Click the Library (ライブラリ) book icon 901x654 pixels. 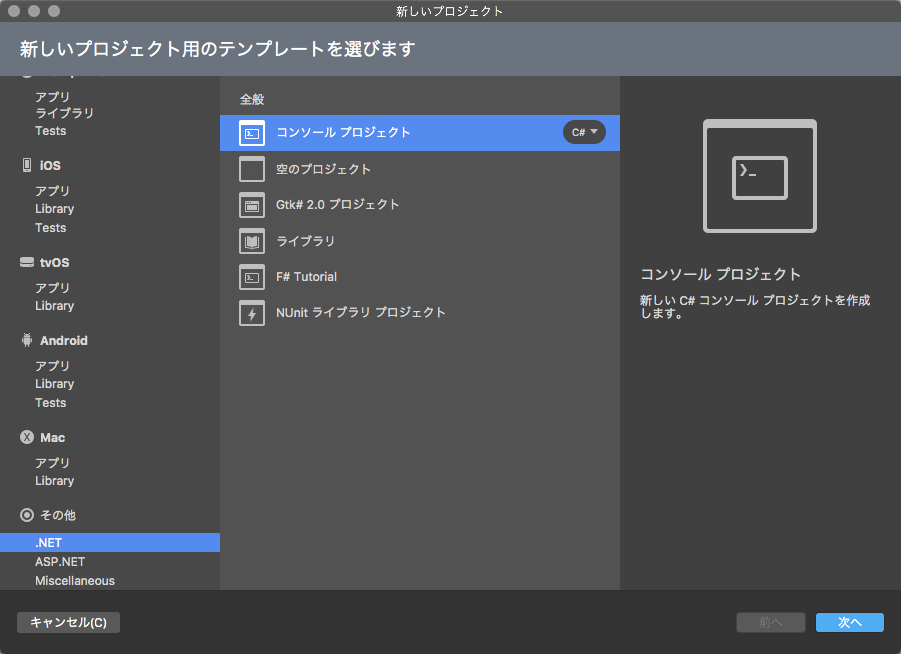pyautogui.click(x=252, y=241)
